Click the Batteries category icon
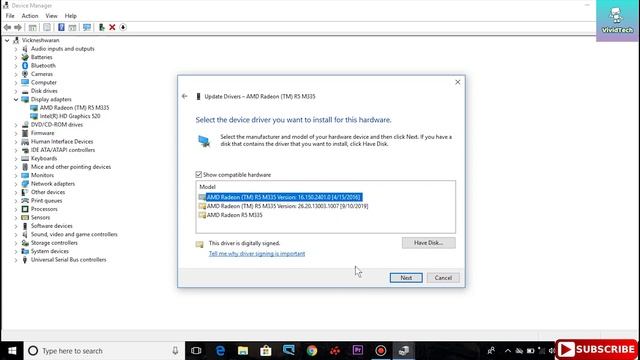The image size is (640, 360). (25, 57)
